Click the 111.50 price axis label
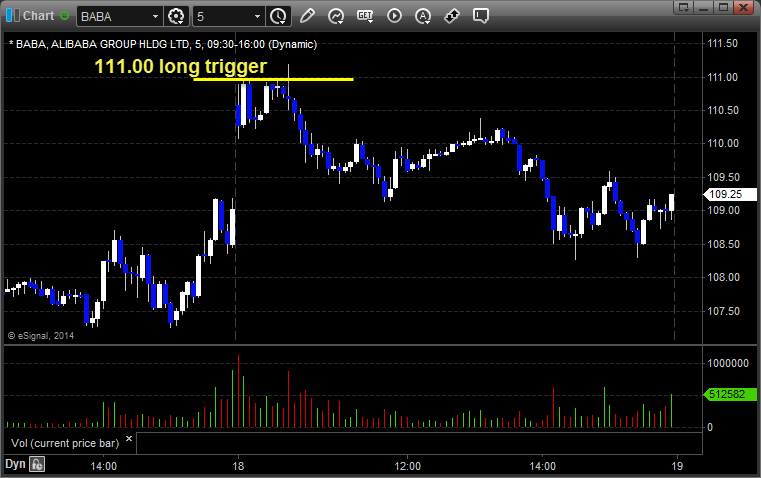Viewport: 761px width, 478px height. pyautogui.click(x=722, y=43)
